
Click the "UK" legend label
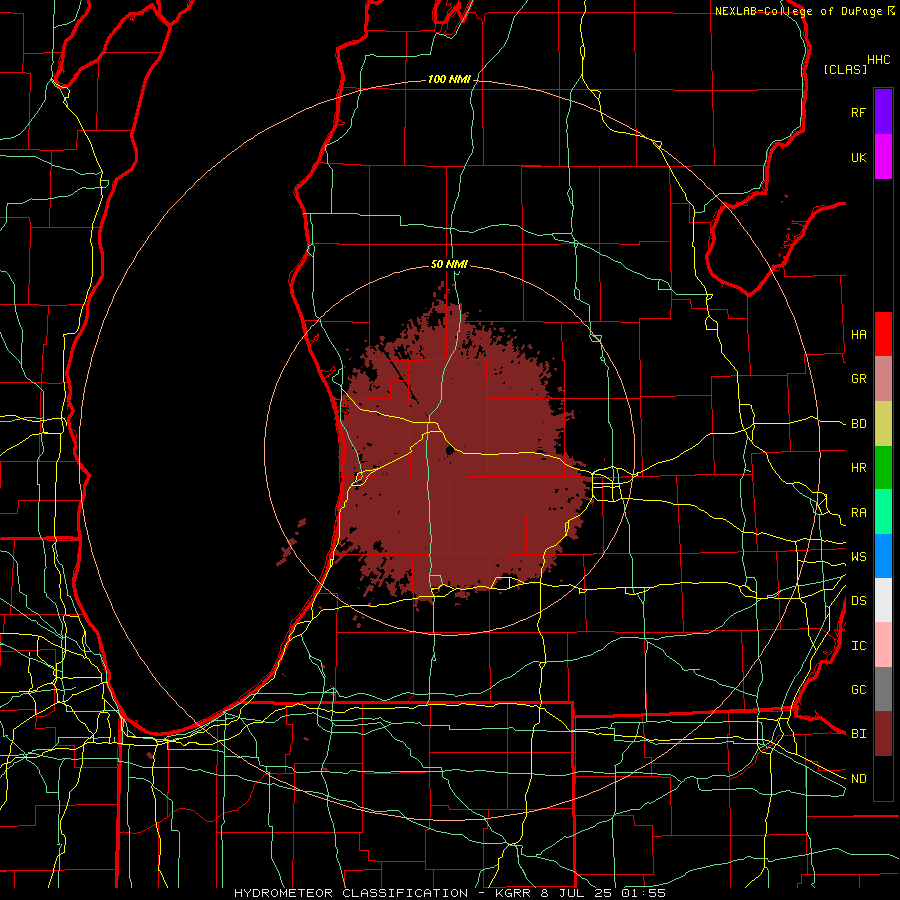tap(858, 157)
